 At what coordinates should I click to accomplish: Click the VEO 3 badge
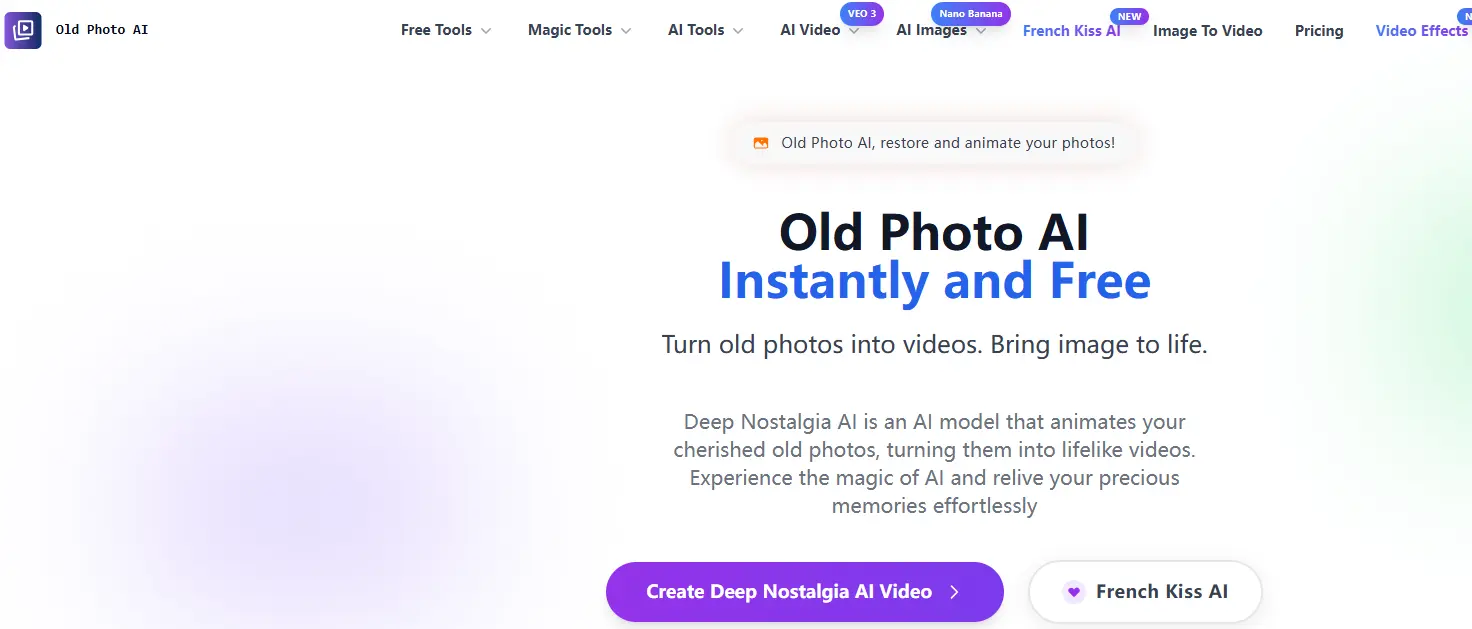(862, 15)
